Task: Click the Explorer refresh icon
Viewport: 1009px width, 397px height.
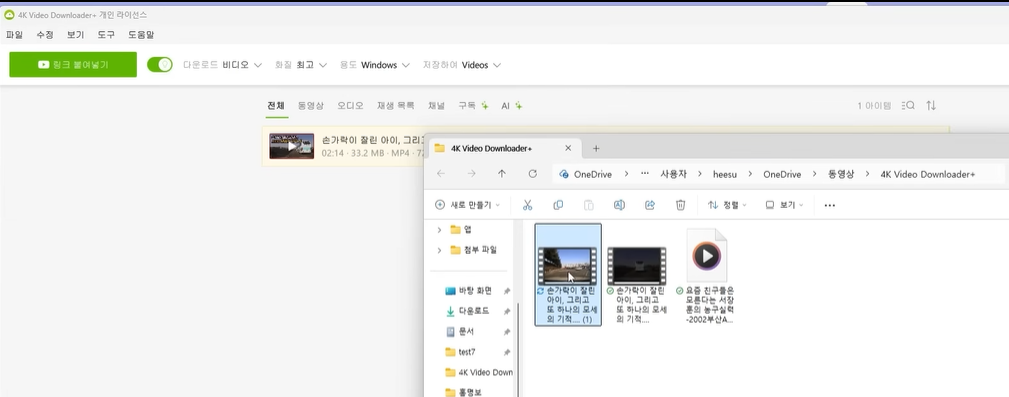Action: [532, 174]
